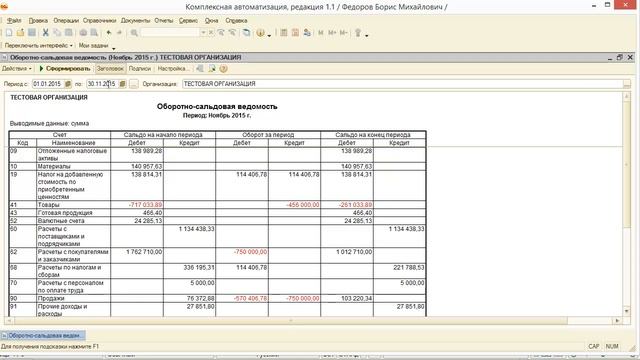640x360 pixels.
Task: Click the report help question mark icon
Action: 223,69
